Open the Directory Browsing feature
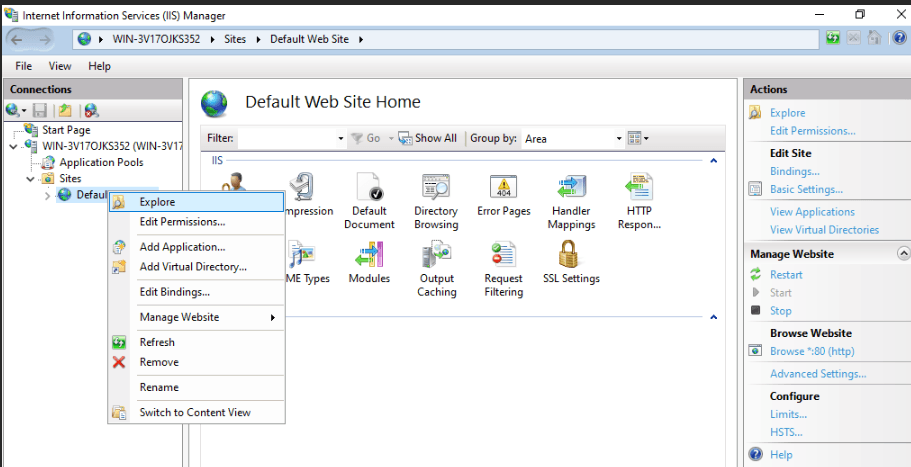Image resolution: width=911 pixels, height=467 pixels. [436, 201]
